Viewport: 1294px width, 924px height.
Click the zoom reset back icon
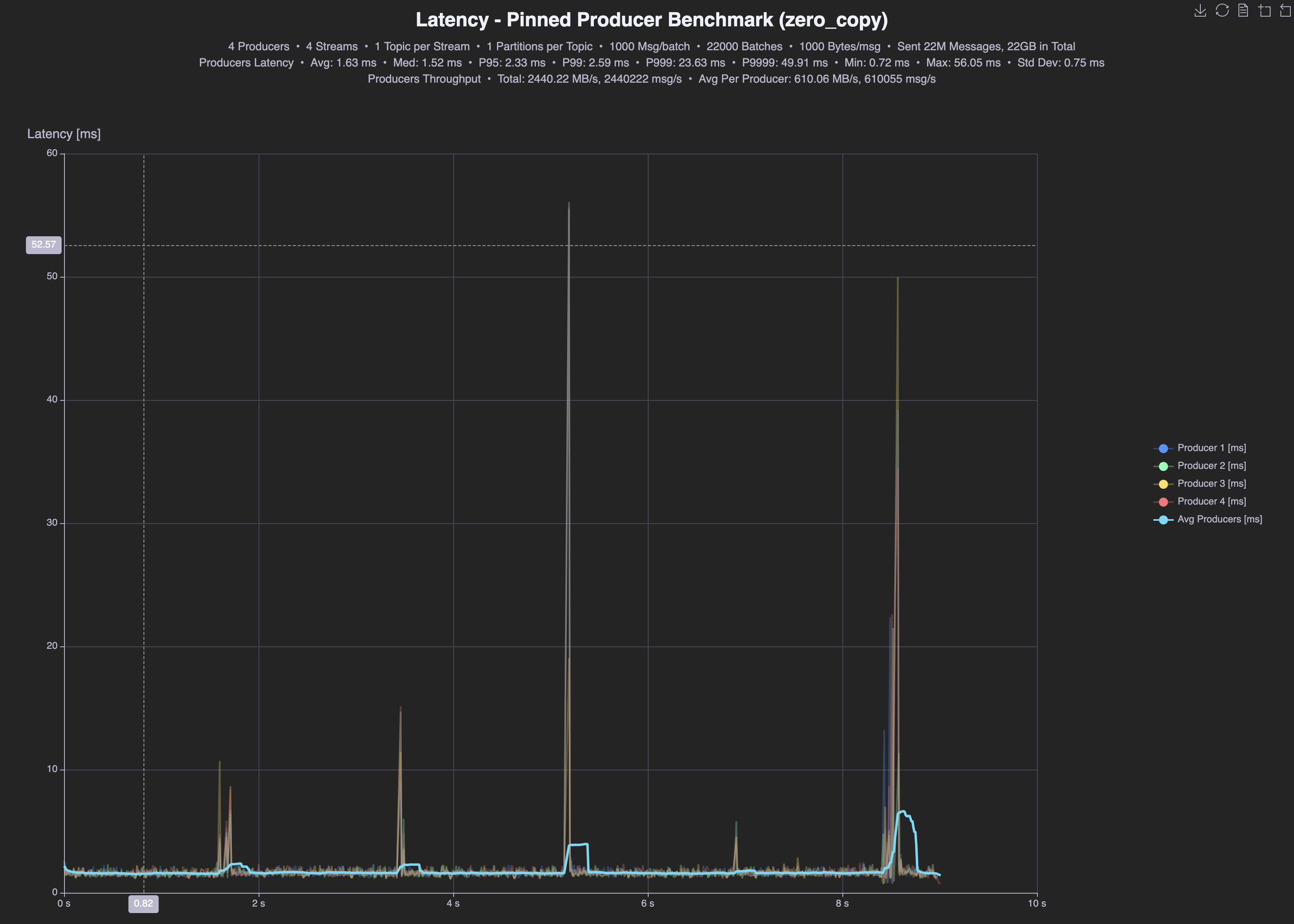tap(1285, 11)
